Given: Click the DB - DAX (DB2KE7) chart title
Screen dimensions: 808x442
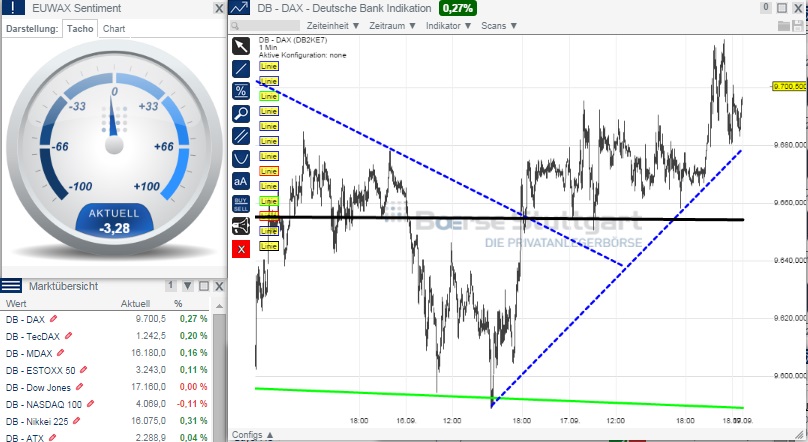Looking at the screenshot, I should tap(293, 40).
